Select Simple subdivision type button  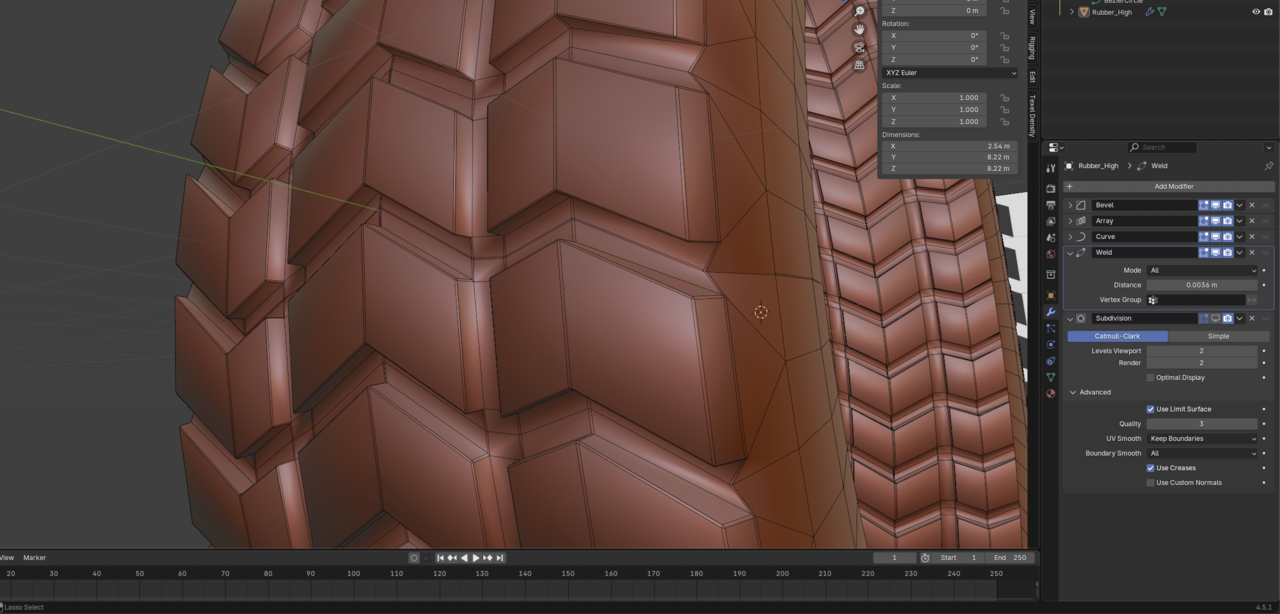pos(1217,336)
